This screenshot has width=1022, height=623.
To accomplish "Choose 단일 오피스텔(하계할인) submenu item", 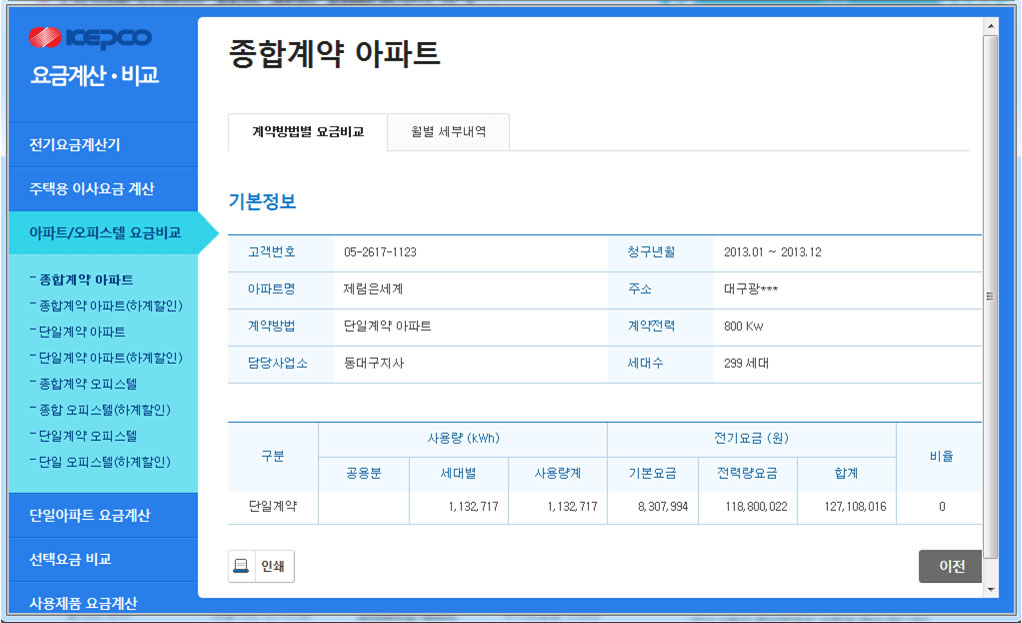I will pos(104,462).
